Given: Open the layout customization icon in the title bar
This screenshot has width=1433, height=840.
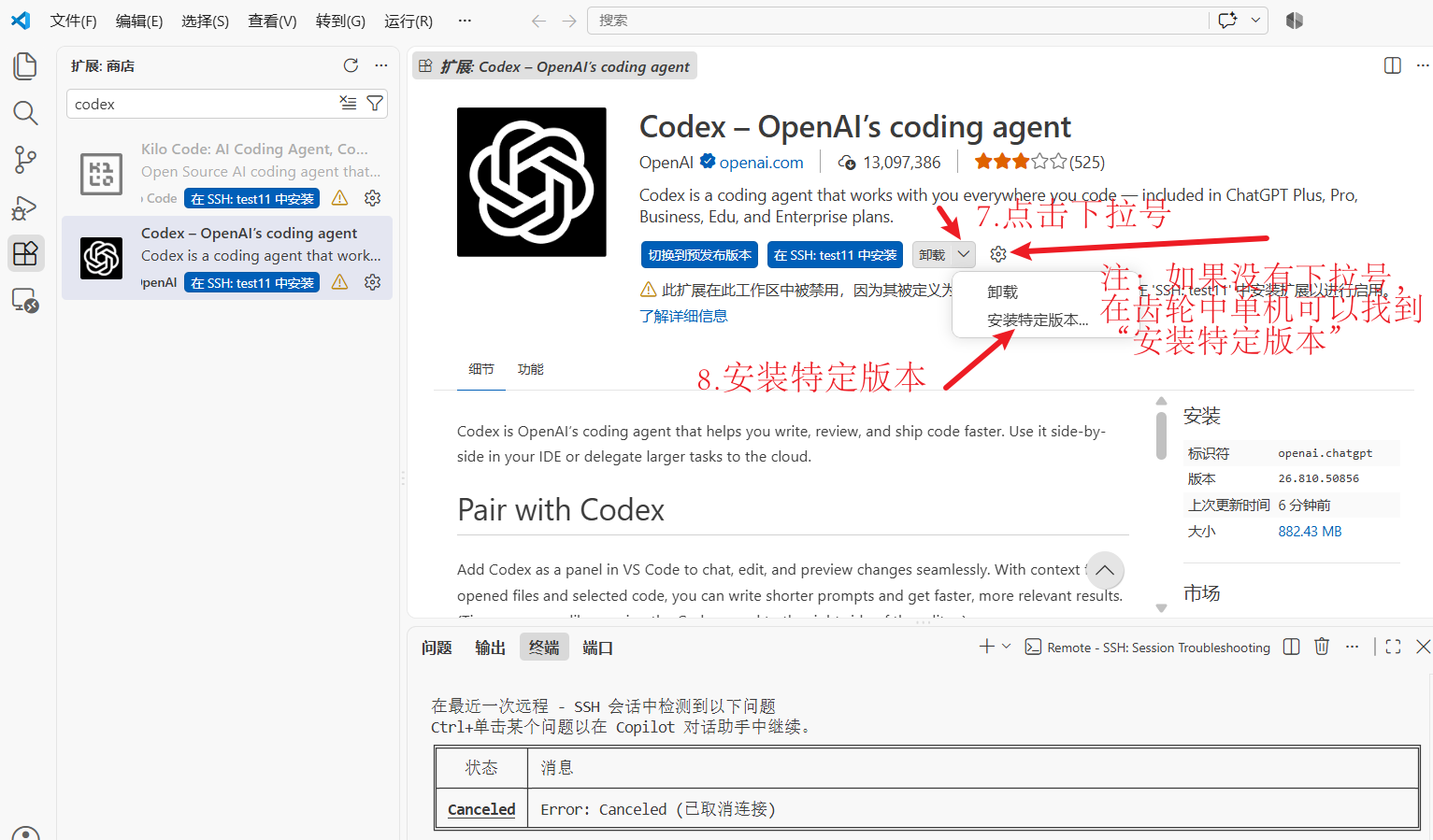Looking at the screenshot, I should click(1295, 21).
